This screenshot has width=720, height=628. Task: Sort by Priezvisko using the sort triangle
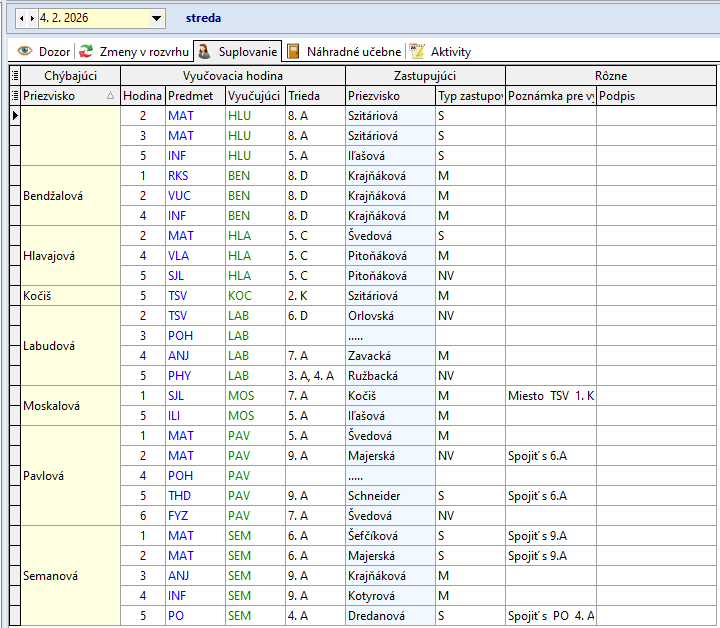(x=110, y=96)
